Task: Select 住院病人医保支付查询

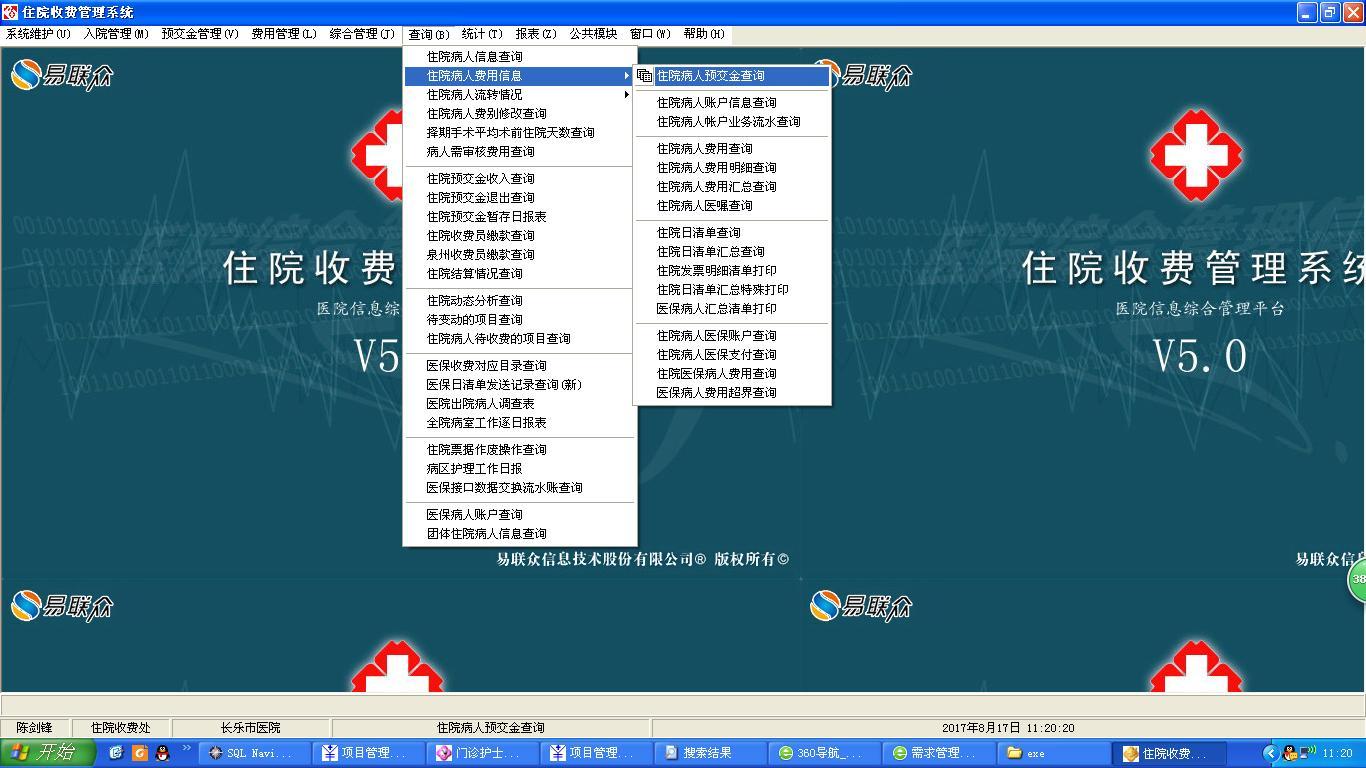Action: click(x=732, y=355)
